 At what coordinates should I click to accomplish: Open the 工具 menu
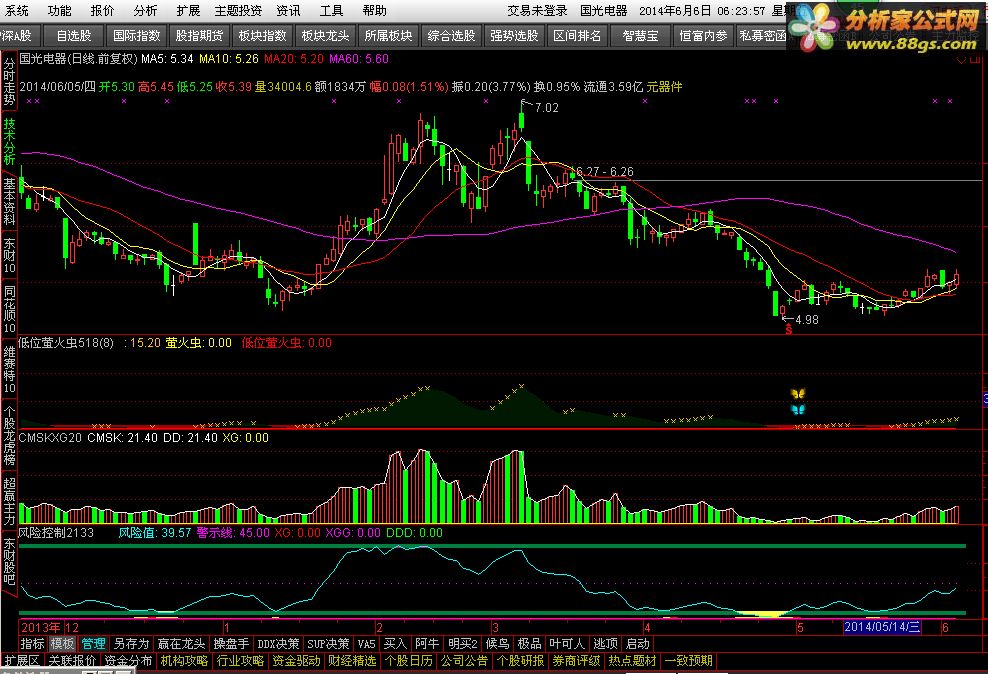click(x=331, y=11)
